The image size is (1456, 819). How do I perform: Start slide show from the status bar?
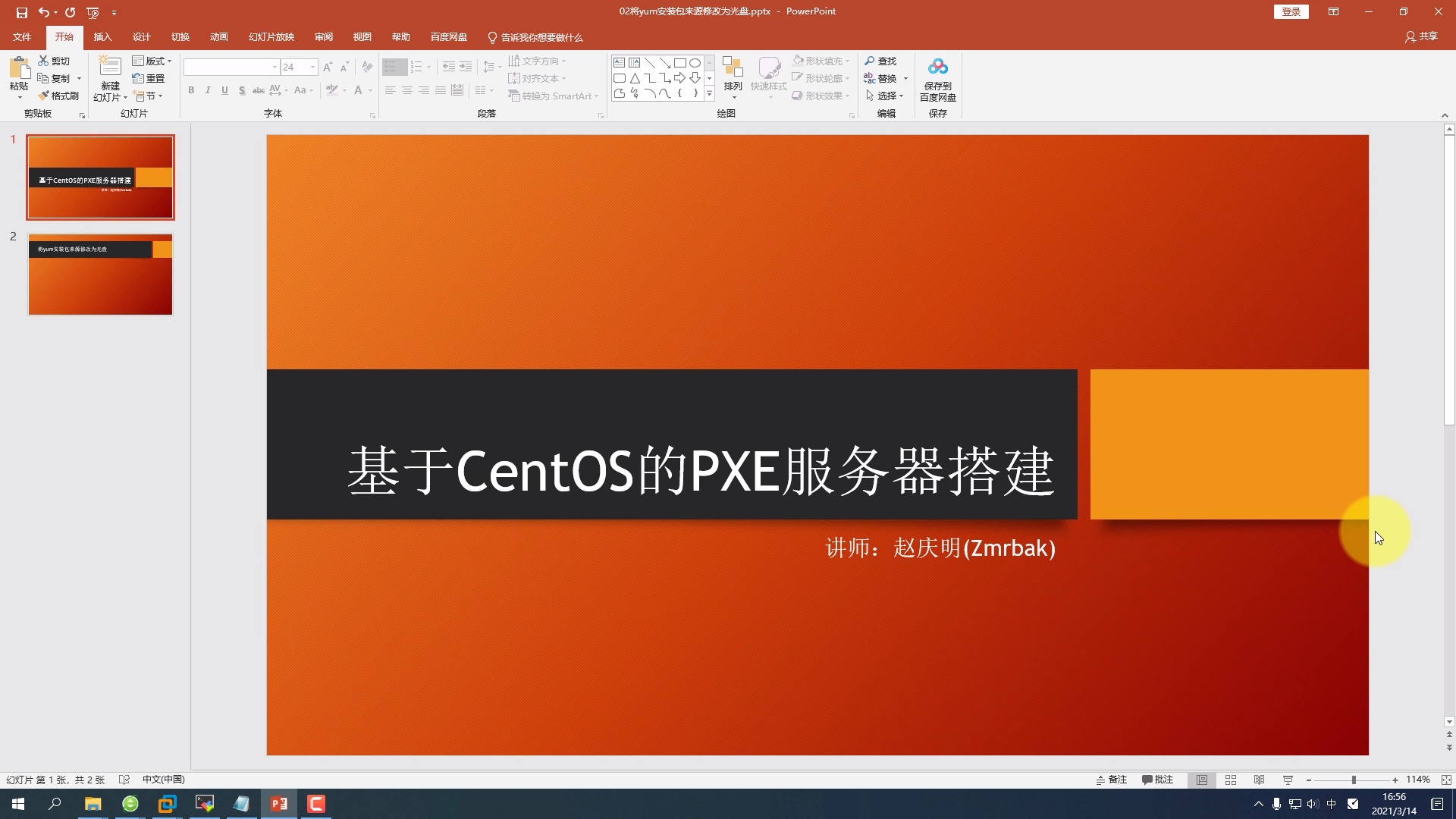click(1288, 780)
